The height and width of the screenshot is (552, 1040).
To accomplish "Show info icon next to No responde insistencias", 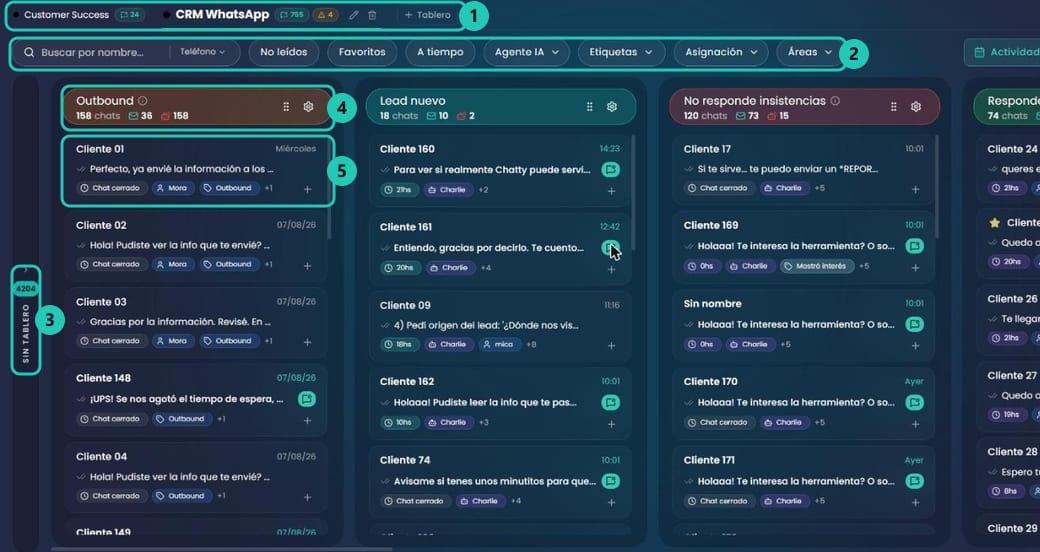I will point(835,101).
